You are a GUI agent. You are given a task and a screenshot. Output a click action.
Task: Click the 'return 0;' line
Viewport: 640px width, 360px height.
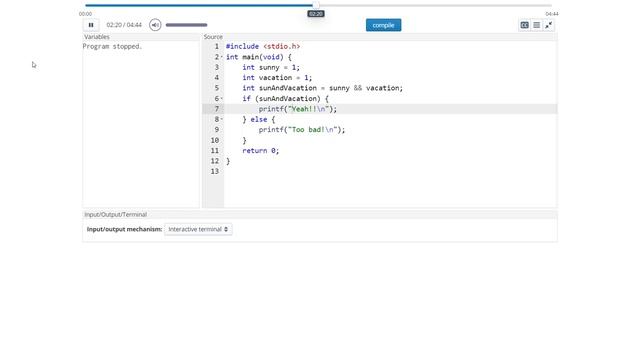tap(261, 151)
